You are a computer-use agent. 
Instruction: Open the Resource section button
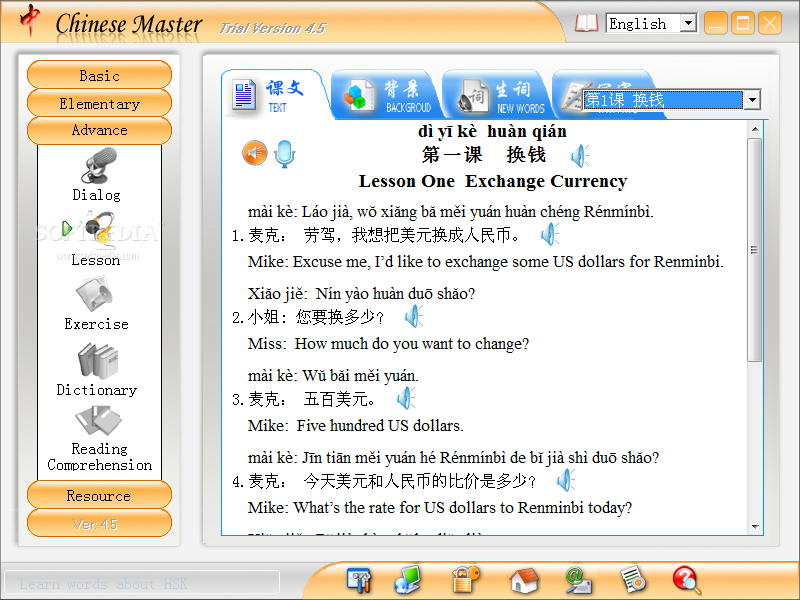[x=99, y=495]
